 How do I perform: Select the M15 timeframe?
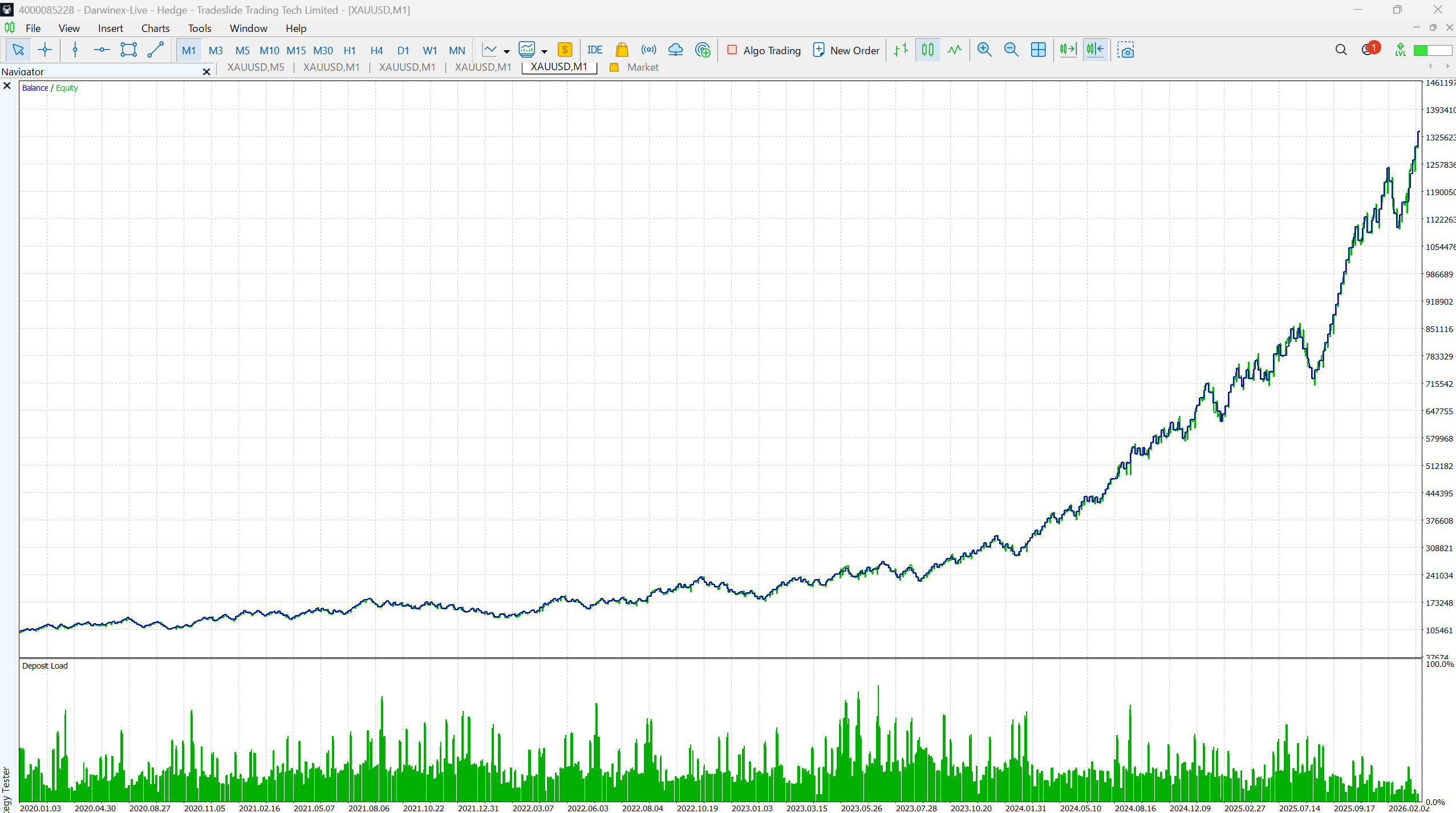(x=296, y=50)
